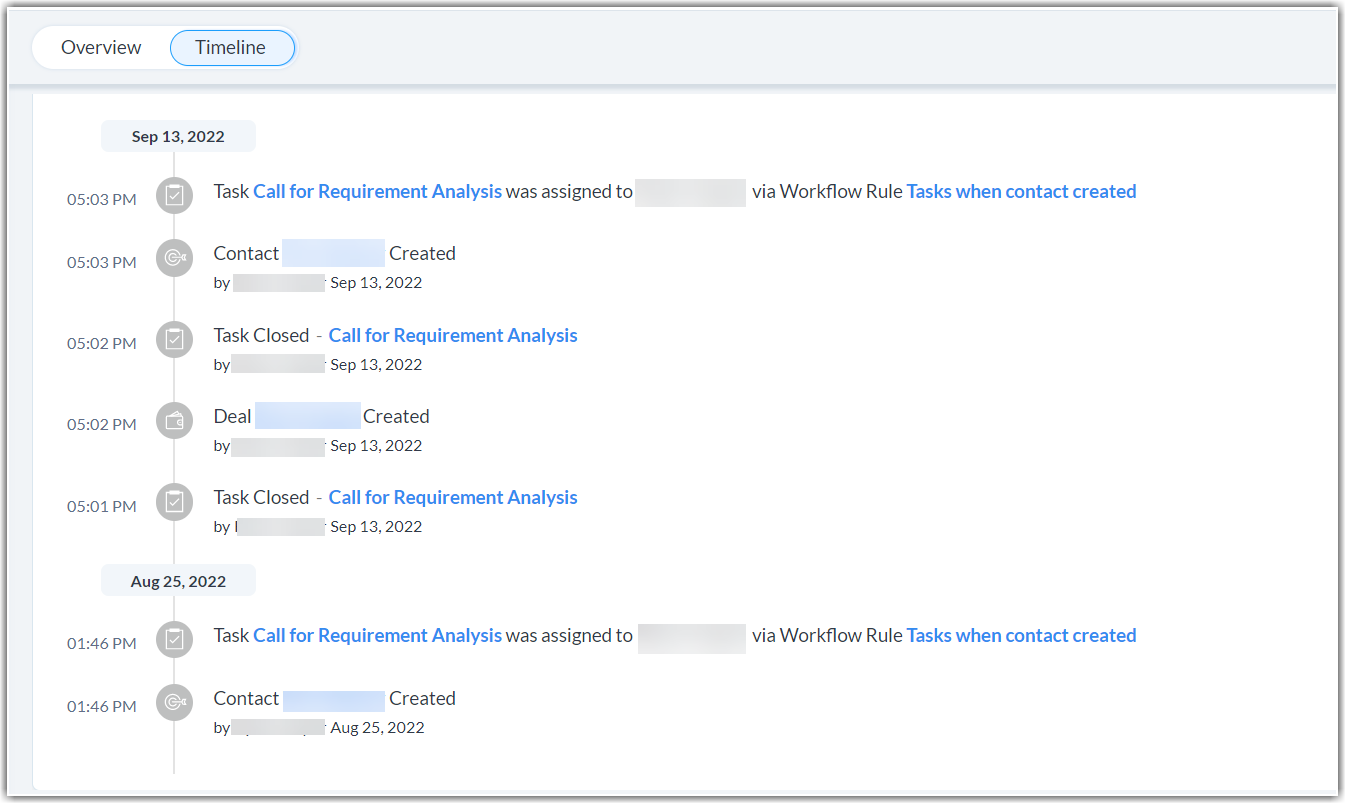1346x804 pixels.
Task: Open Tasks when contact created rule on Aug 25
Action: pyautogui.click(x=1021, y=635)
